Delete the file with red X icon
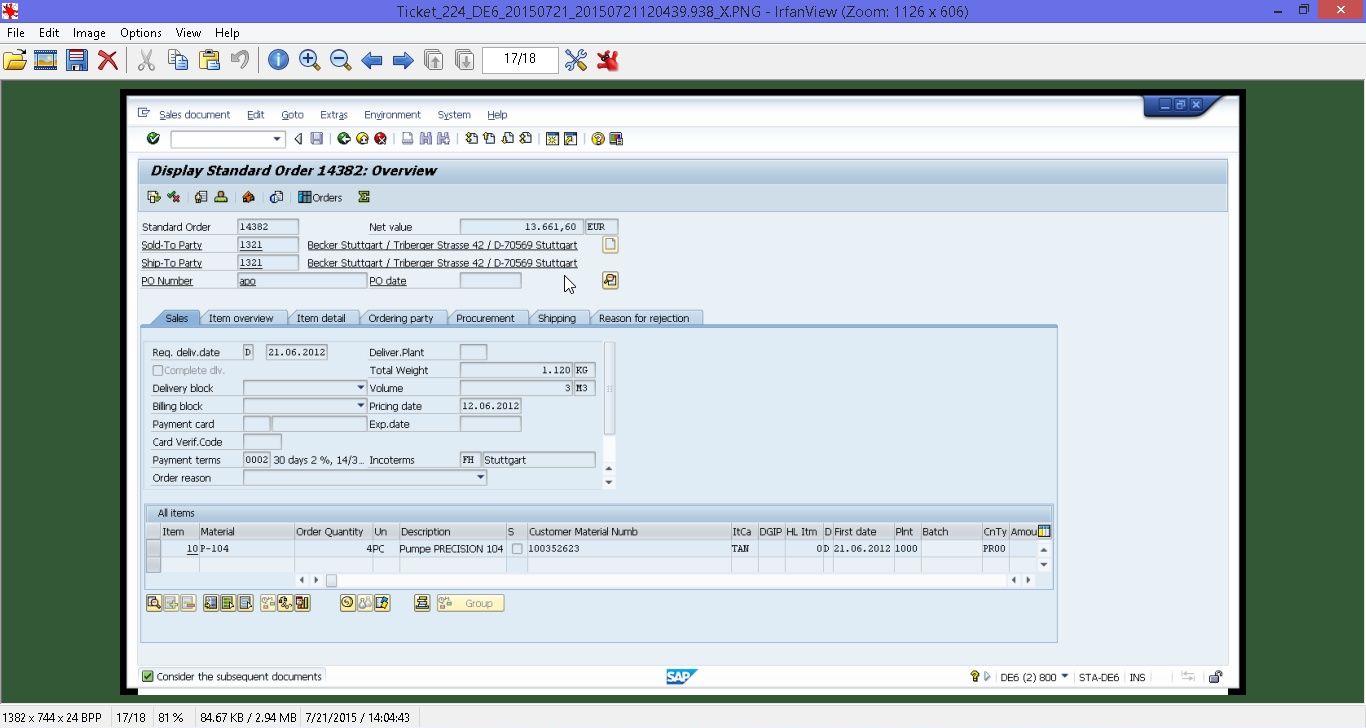This screenshot has height=728, width=1366. 108,60
